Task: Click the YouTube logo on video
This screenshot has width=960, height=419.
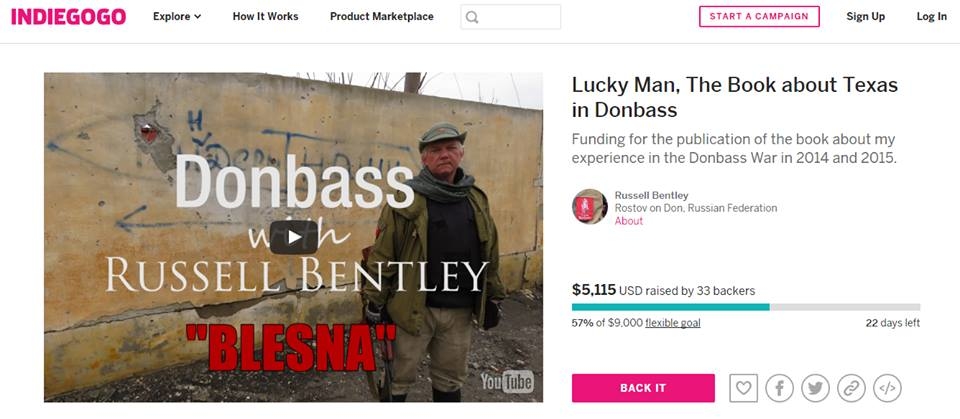Action: pyautogui.click(x=506, y=381)
